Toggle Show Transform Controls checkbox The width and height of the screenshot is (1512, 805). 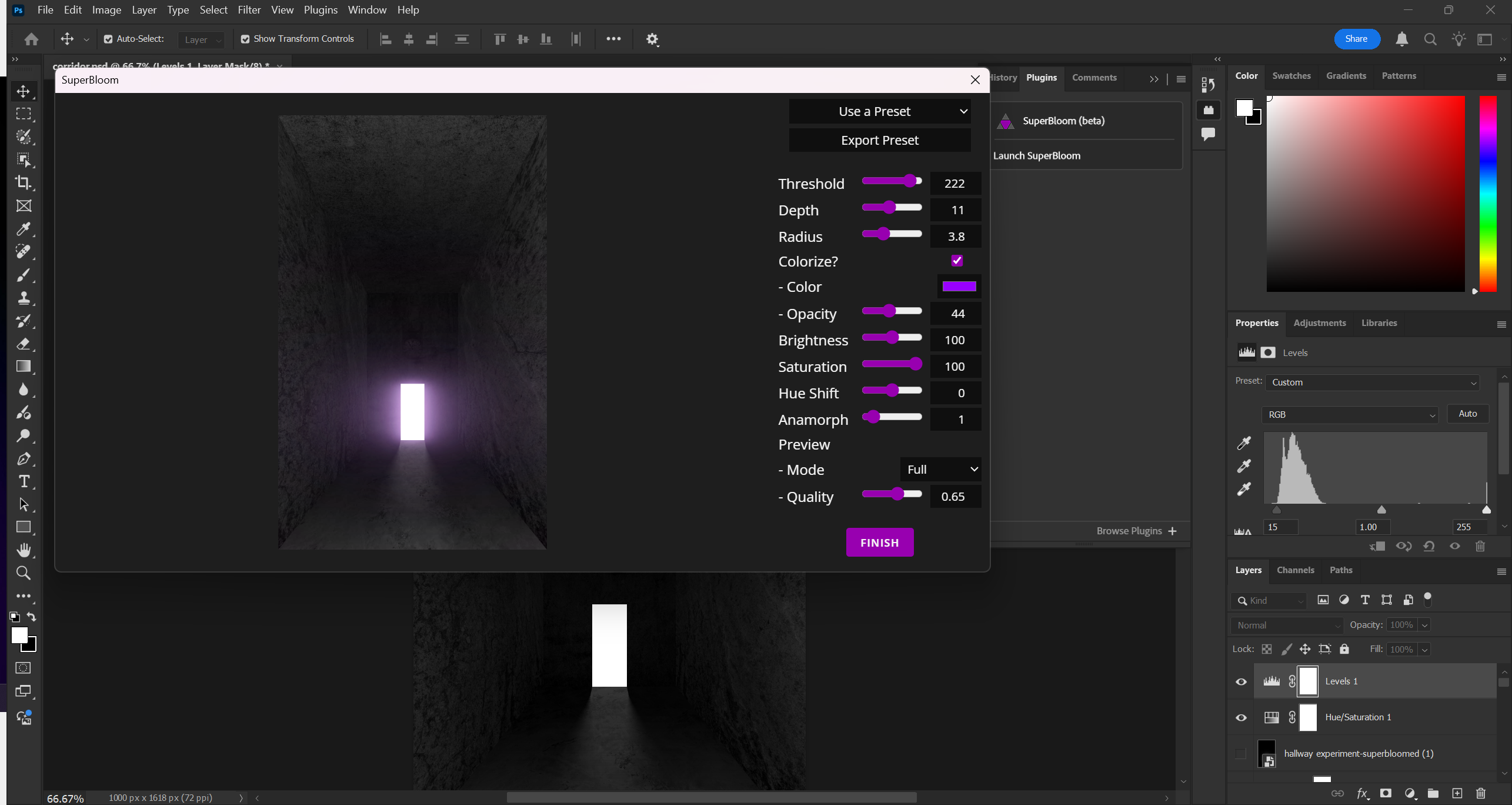click(x=245, y=39)
